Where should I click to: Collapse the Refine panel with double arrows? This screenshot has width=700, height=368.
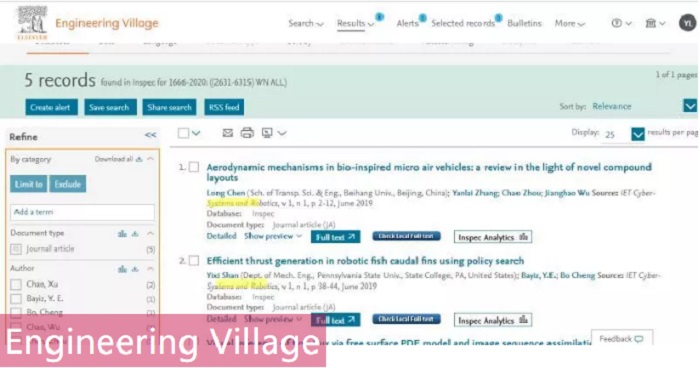pos(150,135)
